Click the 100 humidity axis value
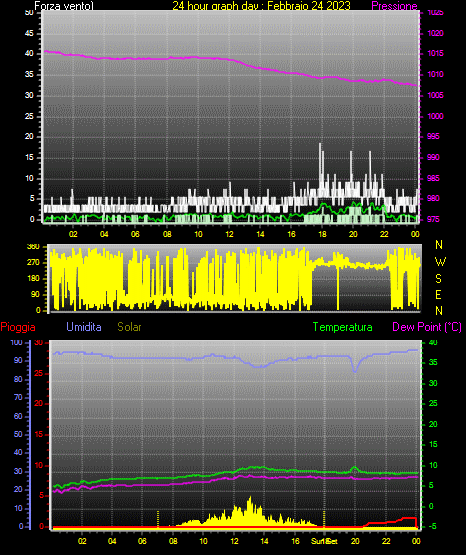The image size is (466, 555). (x=16, y=342)
